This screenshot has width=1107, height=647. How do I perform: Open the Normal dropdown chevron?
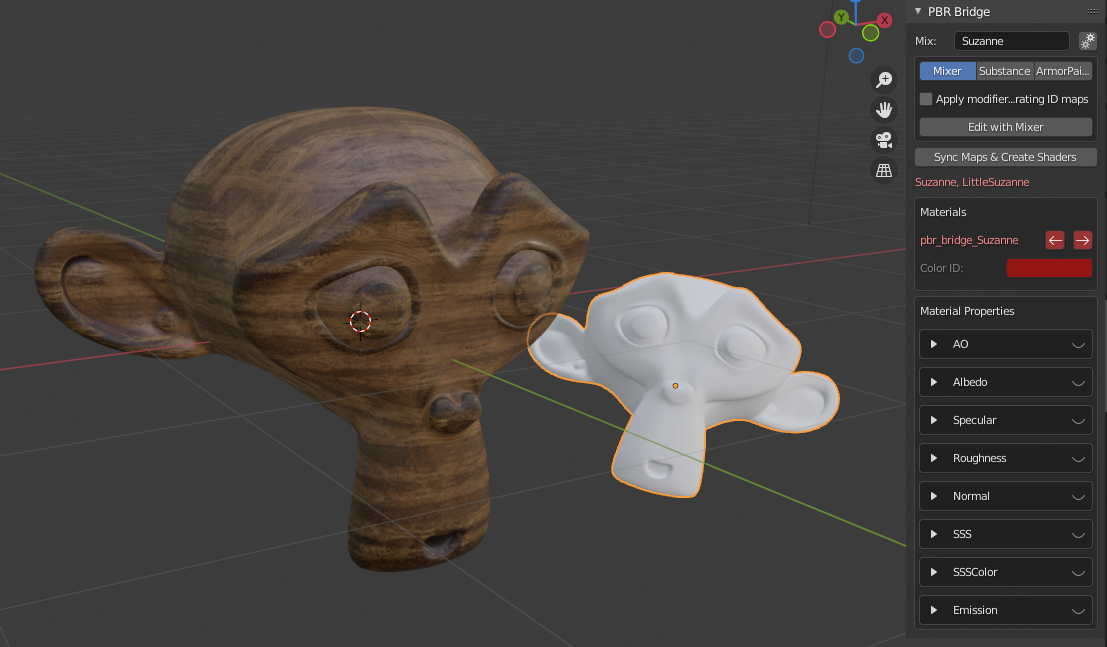click(x=1078, y=497)
